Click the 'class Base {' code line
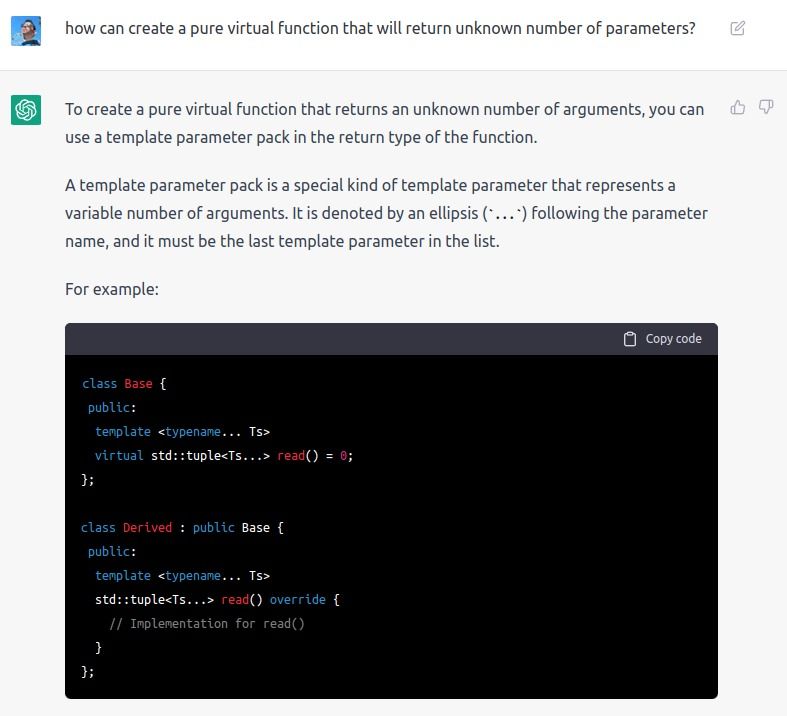The image size is (787, 716). pyautogui.click(x=124, y=384)
